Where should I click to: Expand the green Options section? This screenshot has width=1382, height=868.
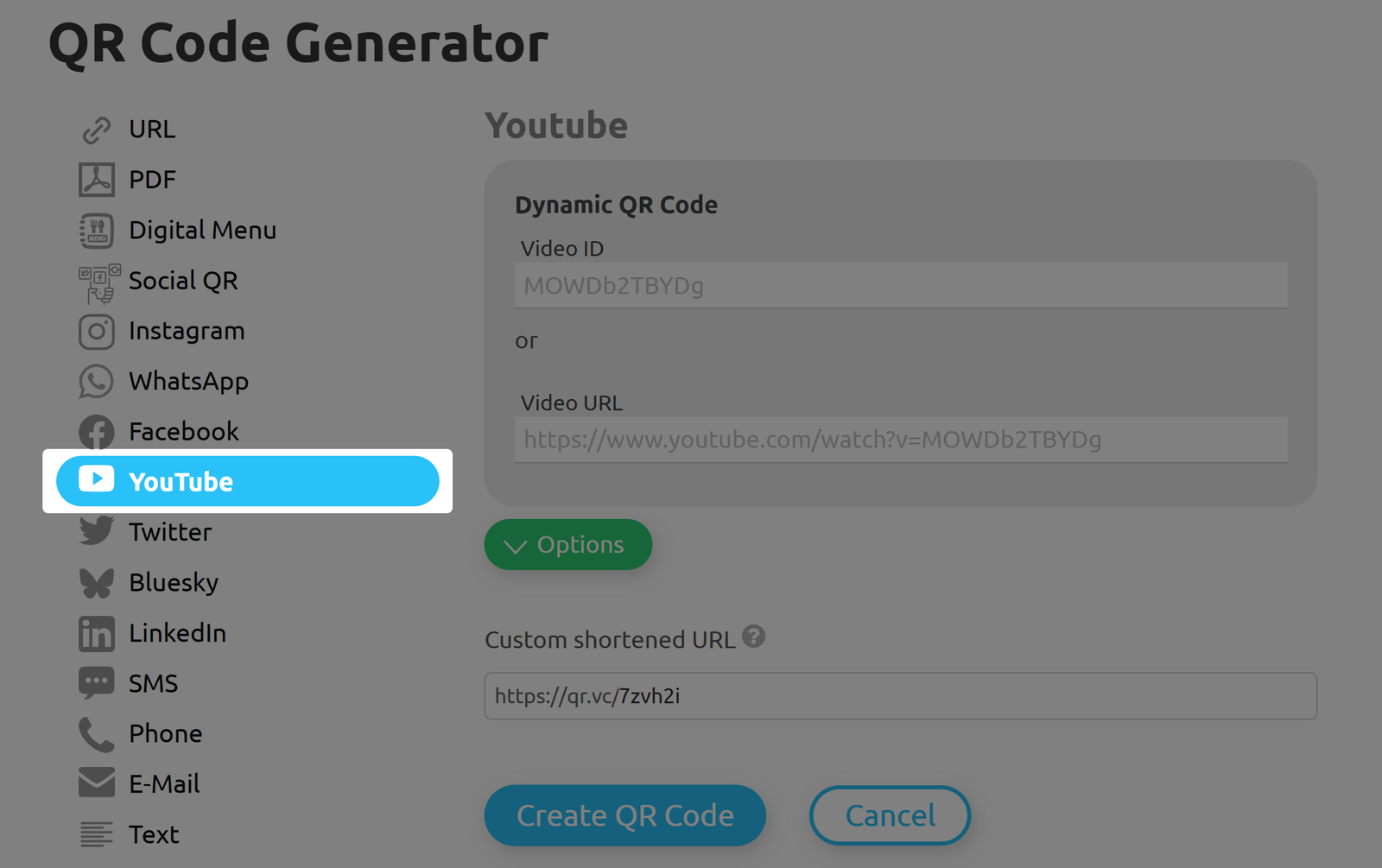(x=567, y=544)
